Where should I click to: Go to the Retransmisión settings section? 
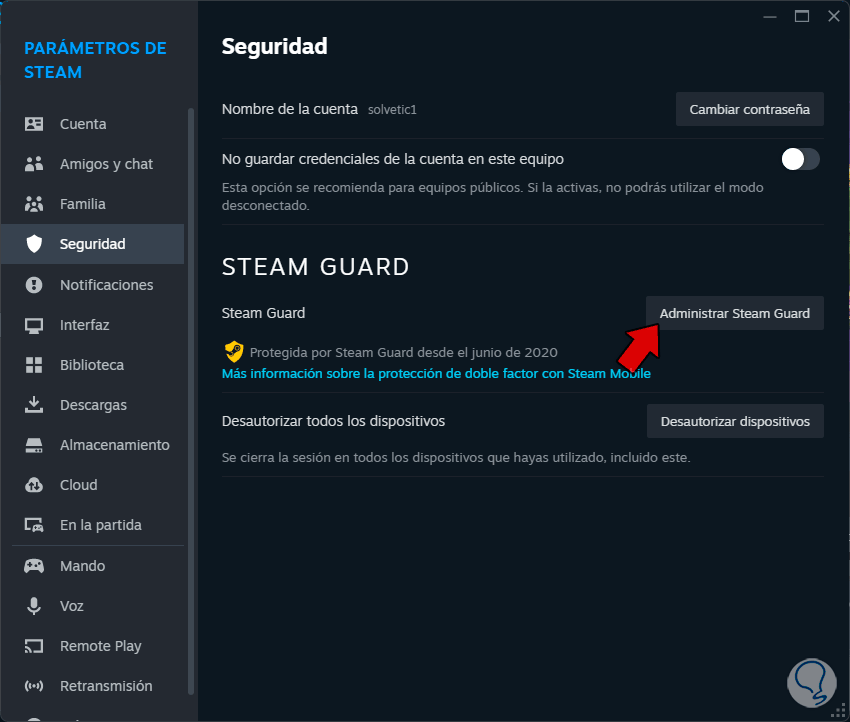tap(105, 686)
